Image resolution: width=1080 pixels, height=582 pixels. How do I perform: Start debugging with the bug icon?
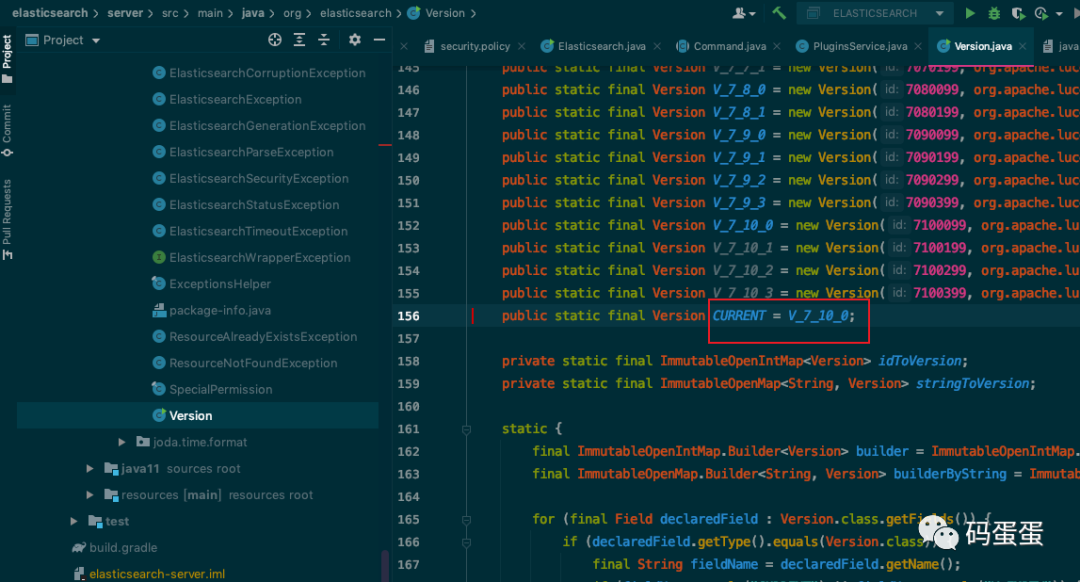994,13
